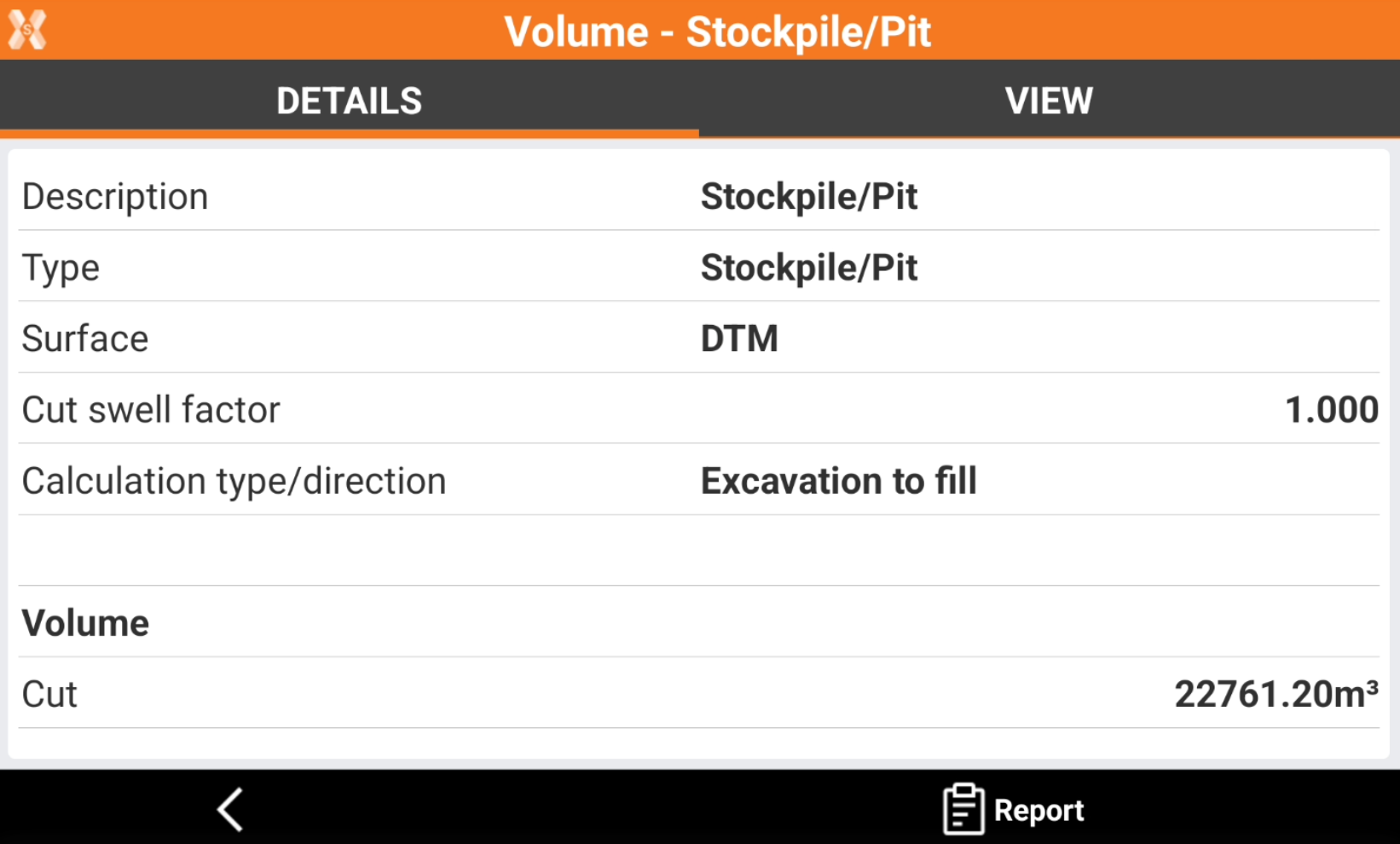
Task: Choose the Surface value DTM
Action: 739,338
